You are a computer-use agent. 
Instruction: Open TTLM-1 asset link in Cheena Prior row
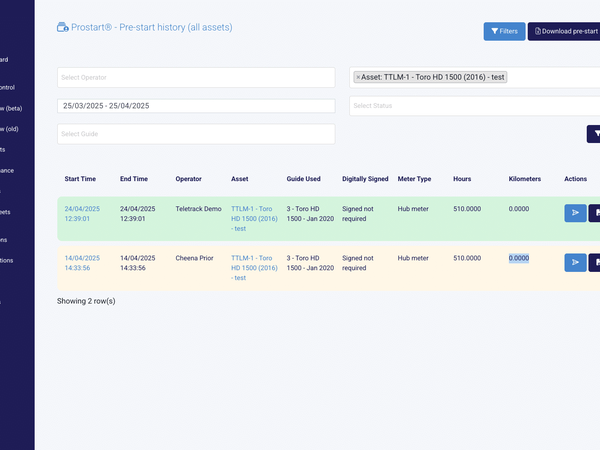click(x=254, y=268)
